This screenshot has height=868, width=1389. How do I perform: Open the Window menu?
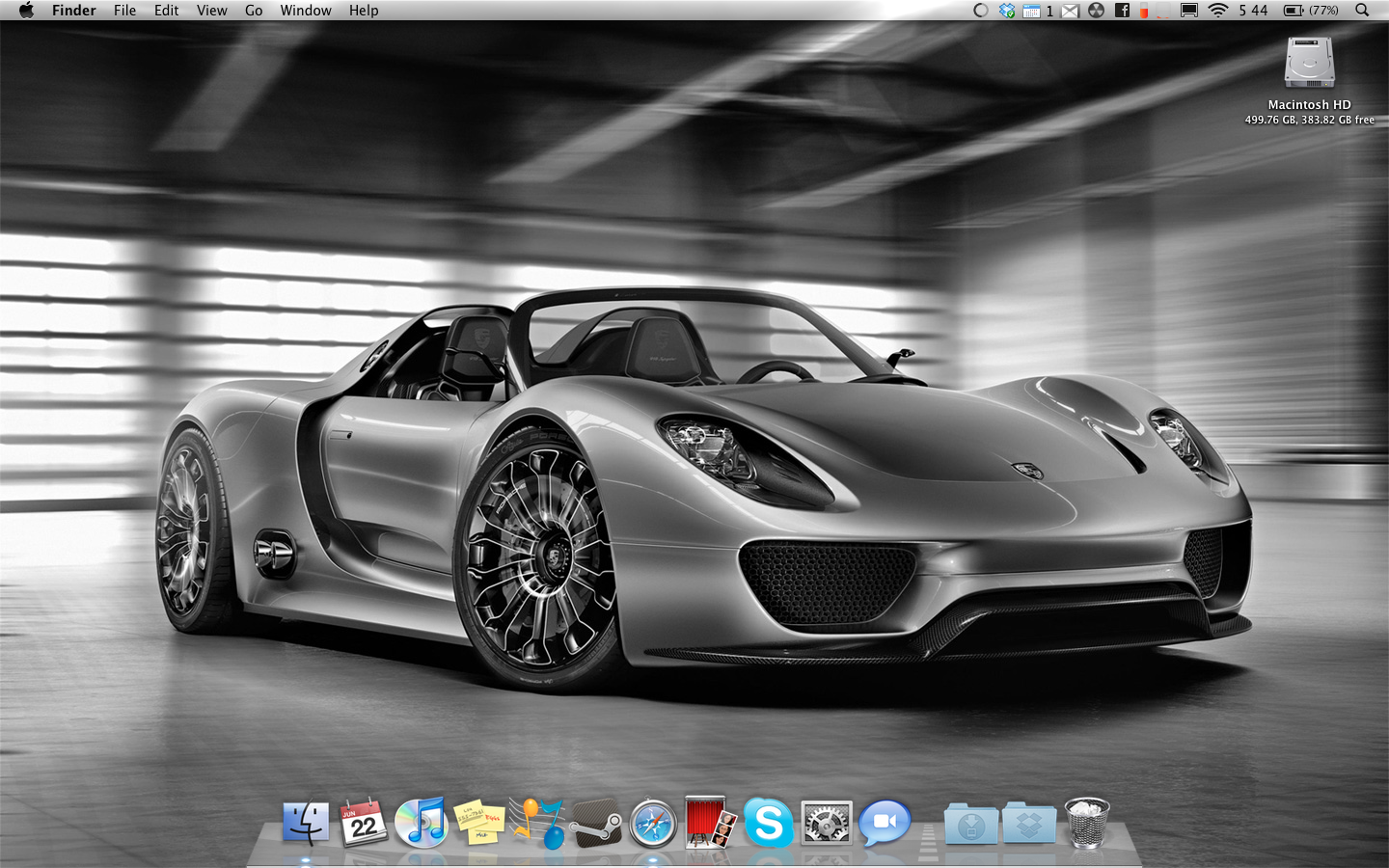(306, 11)
